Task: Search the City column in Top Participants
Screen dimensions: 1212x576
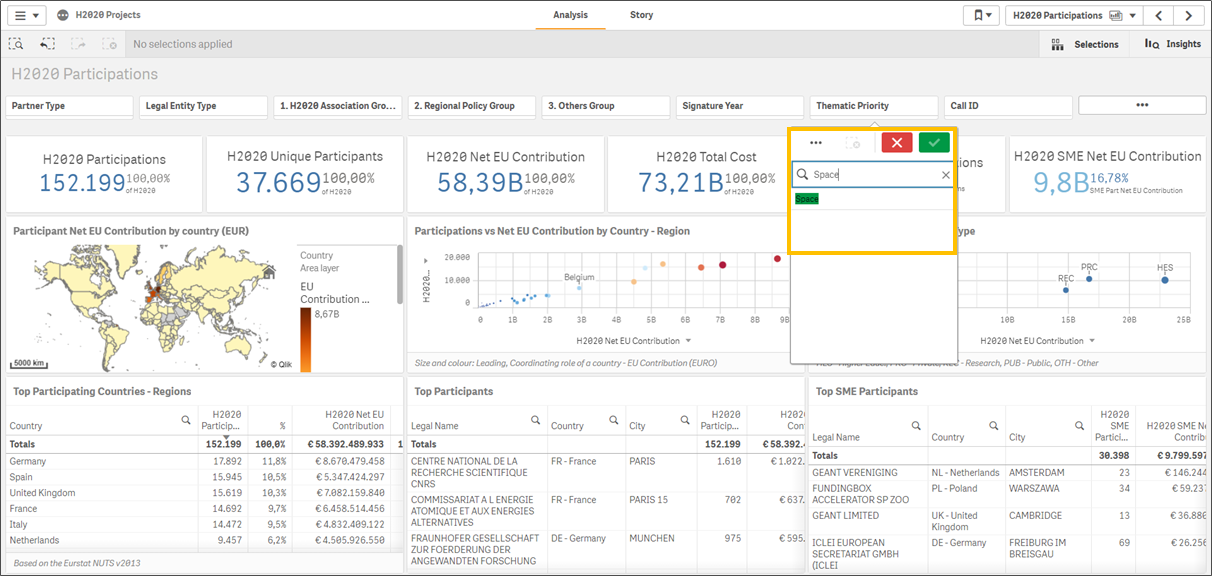Action: (685, 420)
